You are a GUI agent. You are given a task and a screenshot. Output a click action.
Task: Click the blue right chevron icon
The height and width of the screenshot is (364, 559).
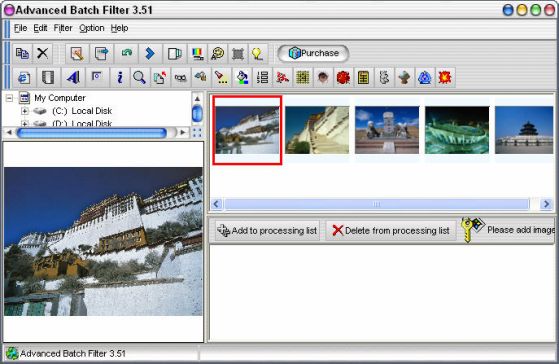(x=150, y=54)
